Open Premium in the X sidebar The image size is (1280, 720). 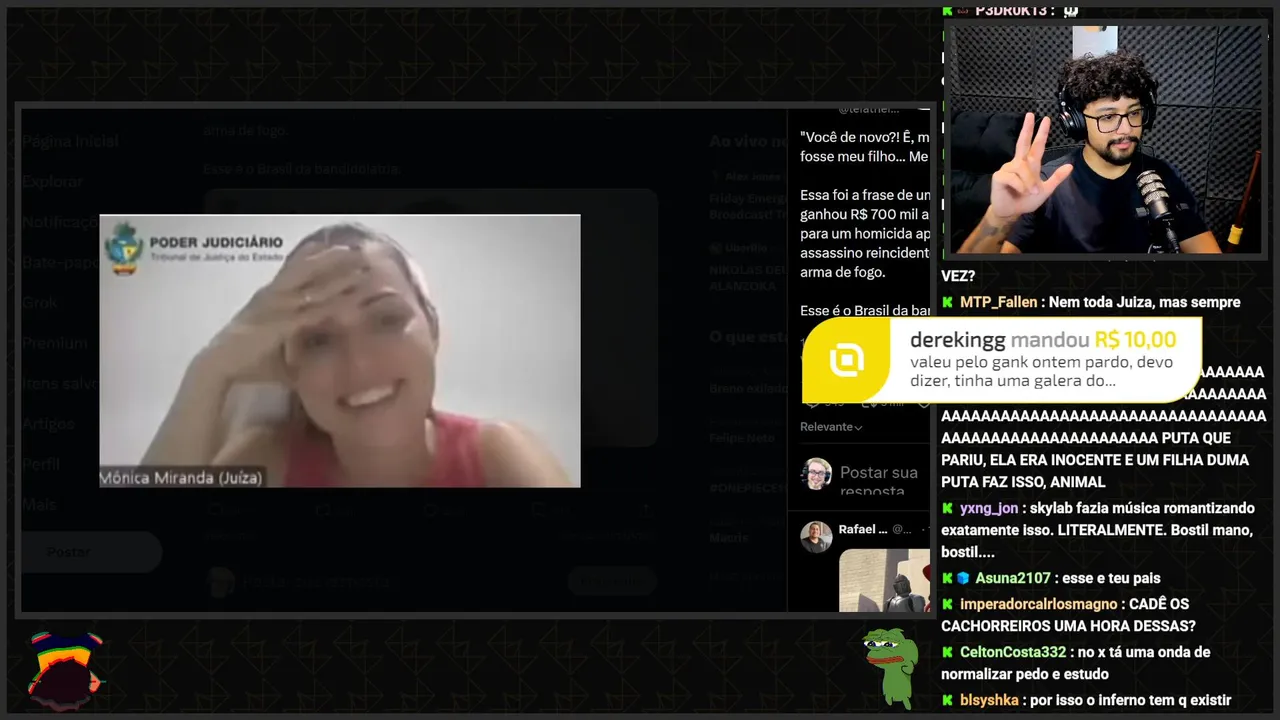[55, 343]
